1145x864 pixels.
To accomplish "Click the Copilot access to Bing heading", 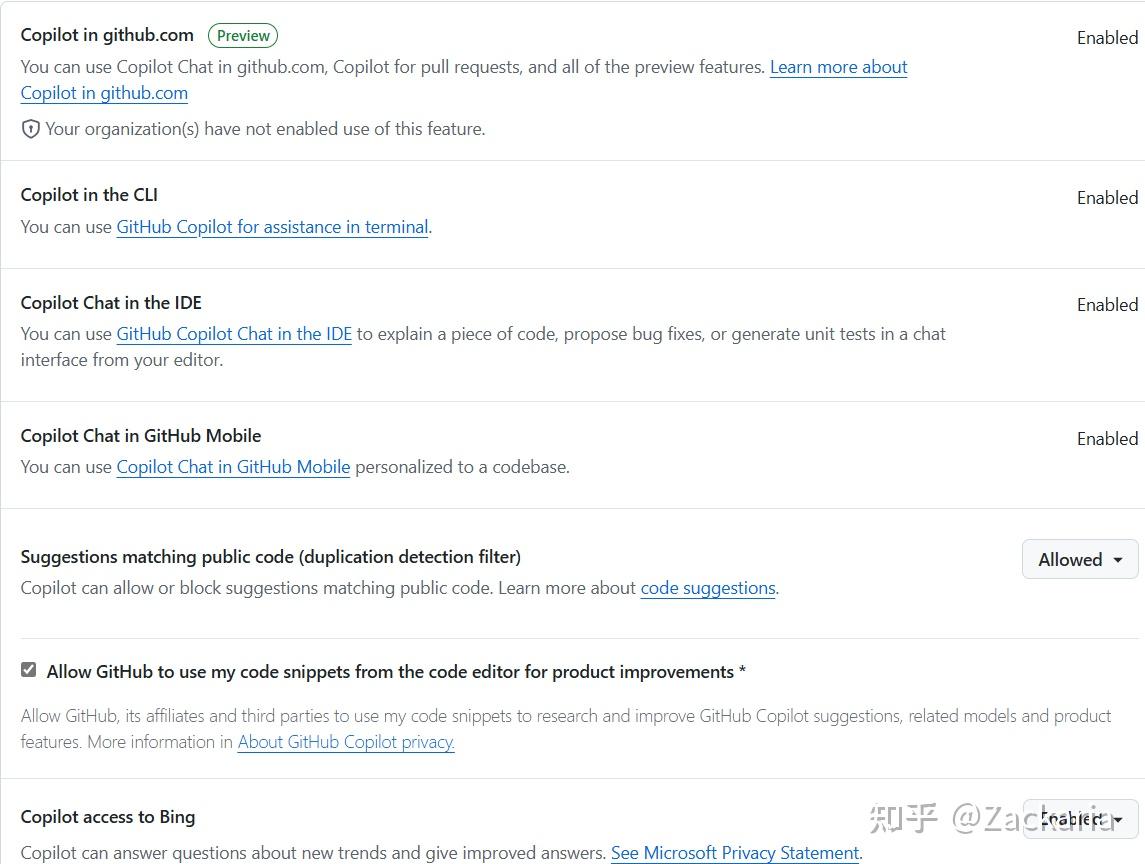I will (108, 817).
